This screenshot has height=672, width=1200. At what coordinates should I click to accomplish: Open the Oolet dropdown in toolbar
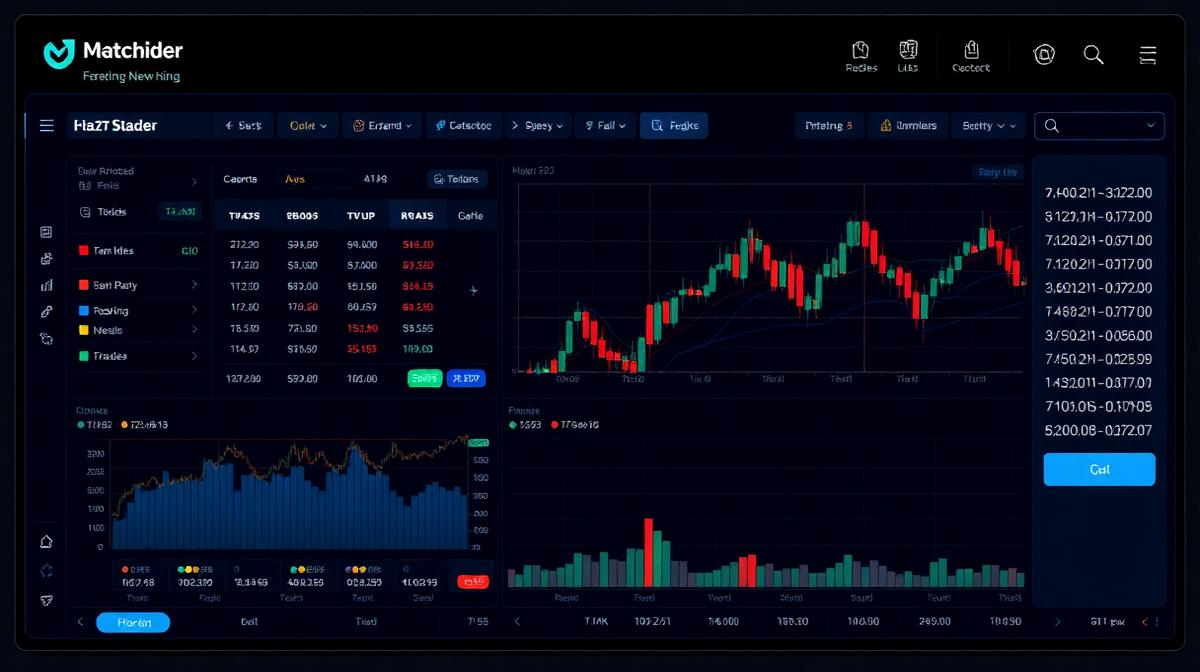click(308, 126)
